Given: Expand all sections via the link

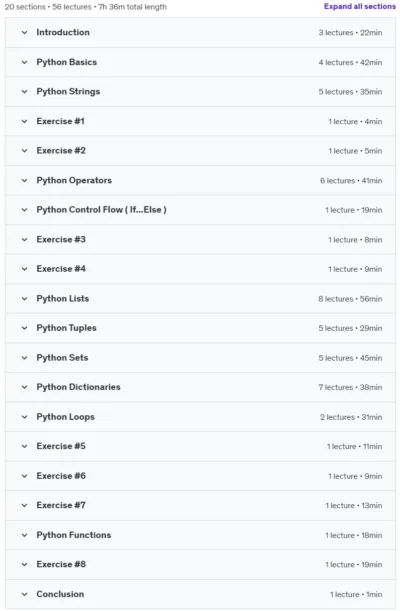Looking at the screenshot, I should pyautogui.click(x=359, y=6).
